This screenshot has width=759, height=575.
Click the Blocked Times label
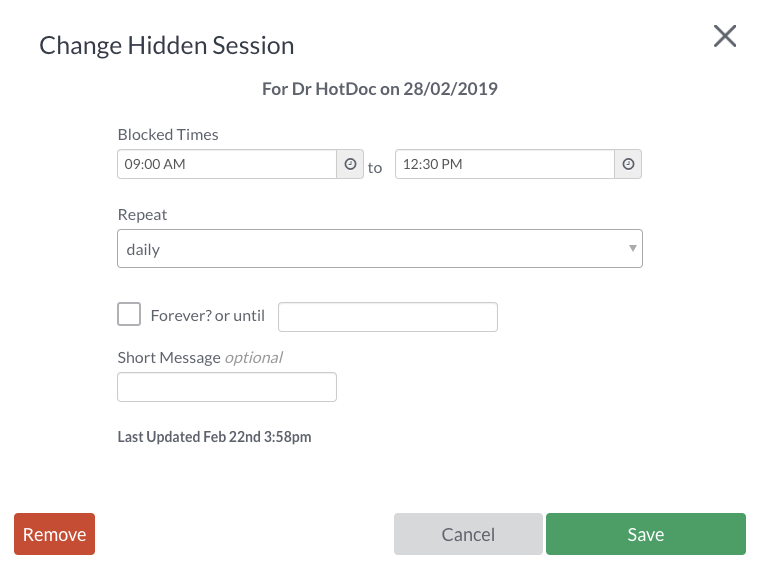tap(168, 135)
